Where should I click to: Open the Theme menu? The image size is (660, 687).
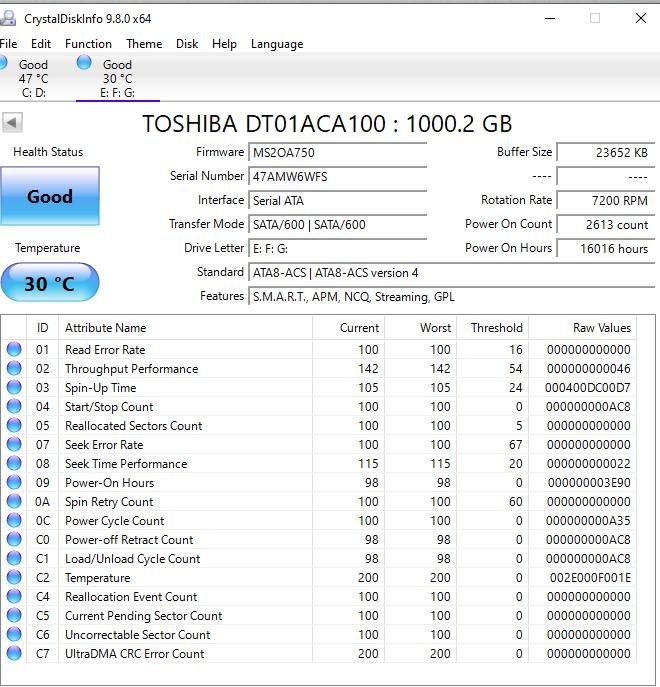click(144, 44)
